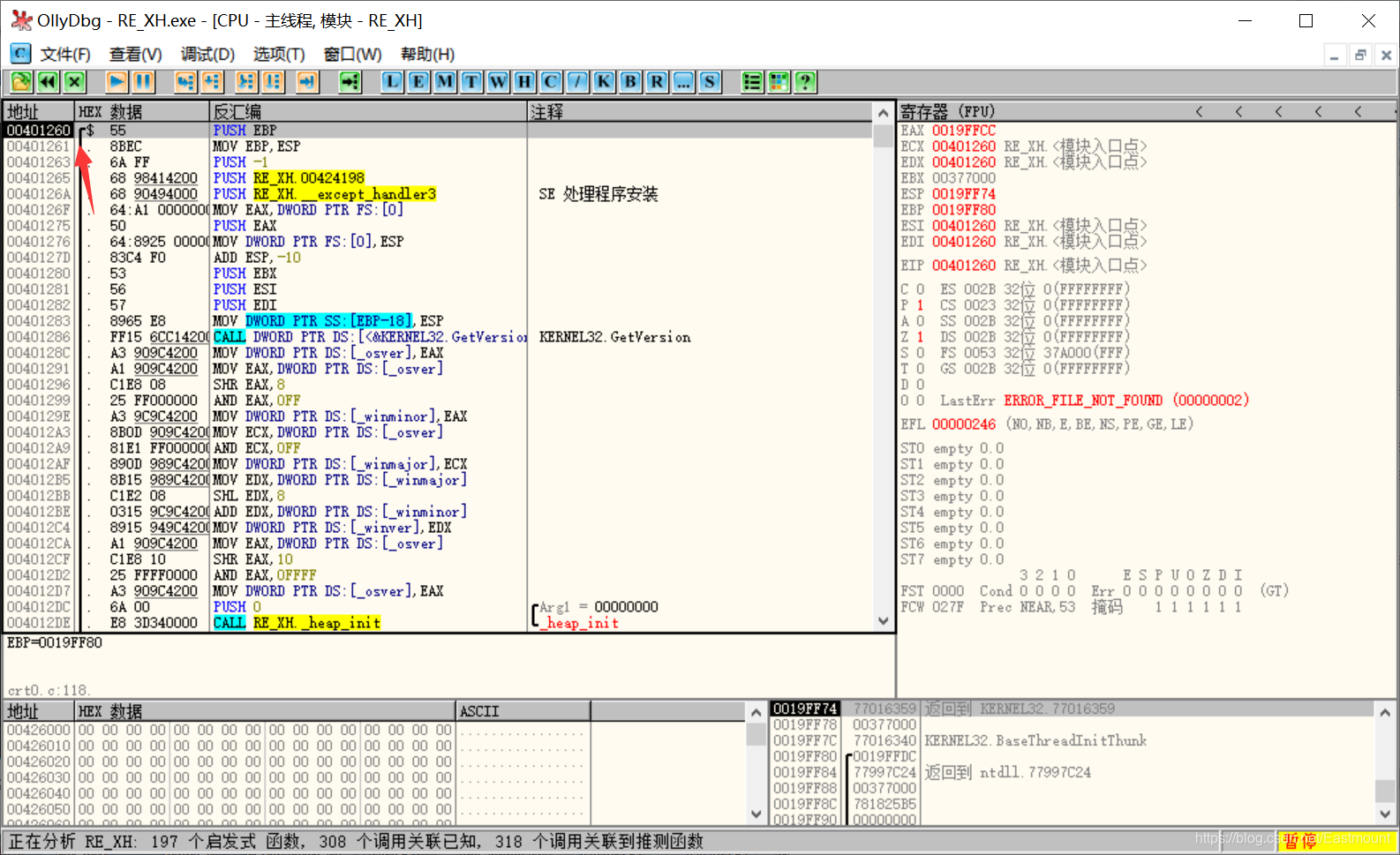
Task: Select address 00401263 in disassembly
Action: click(39, 162)
